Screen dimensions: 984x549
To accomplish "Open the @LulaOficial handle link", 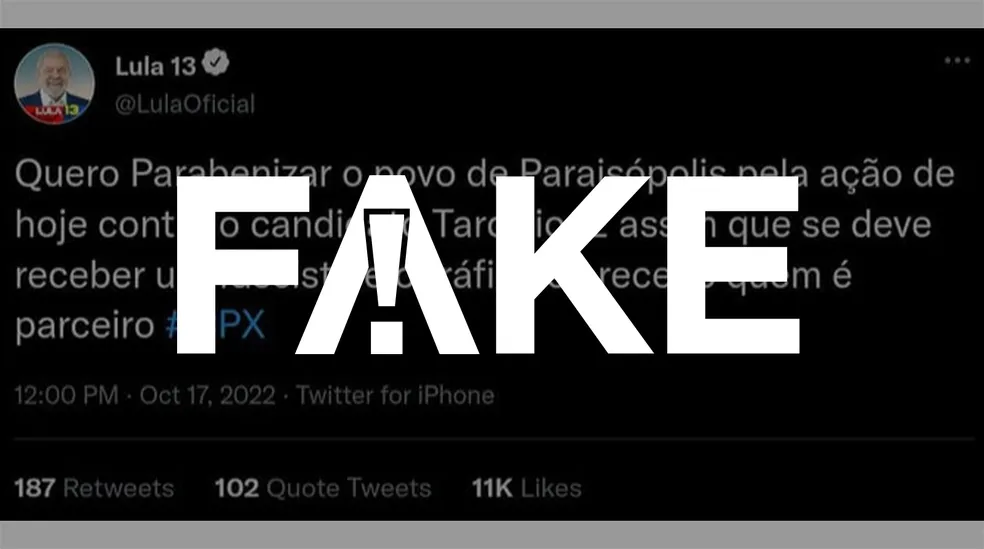I will pos(185,103).
